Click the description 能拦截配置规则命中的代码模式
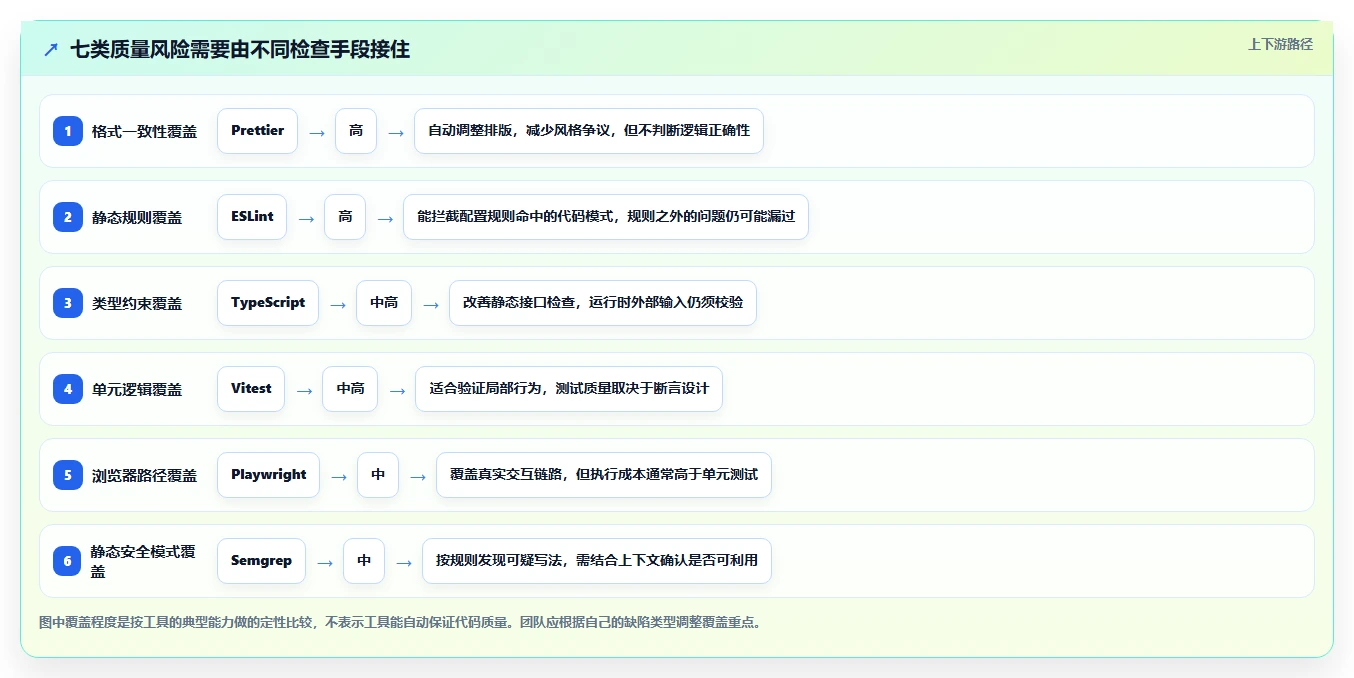The width and height of the screenshot is (1354, 678). [606, 217]
